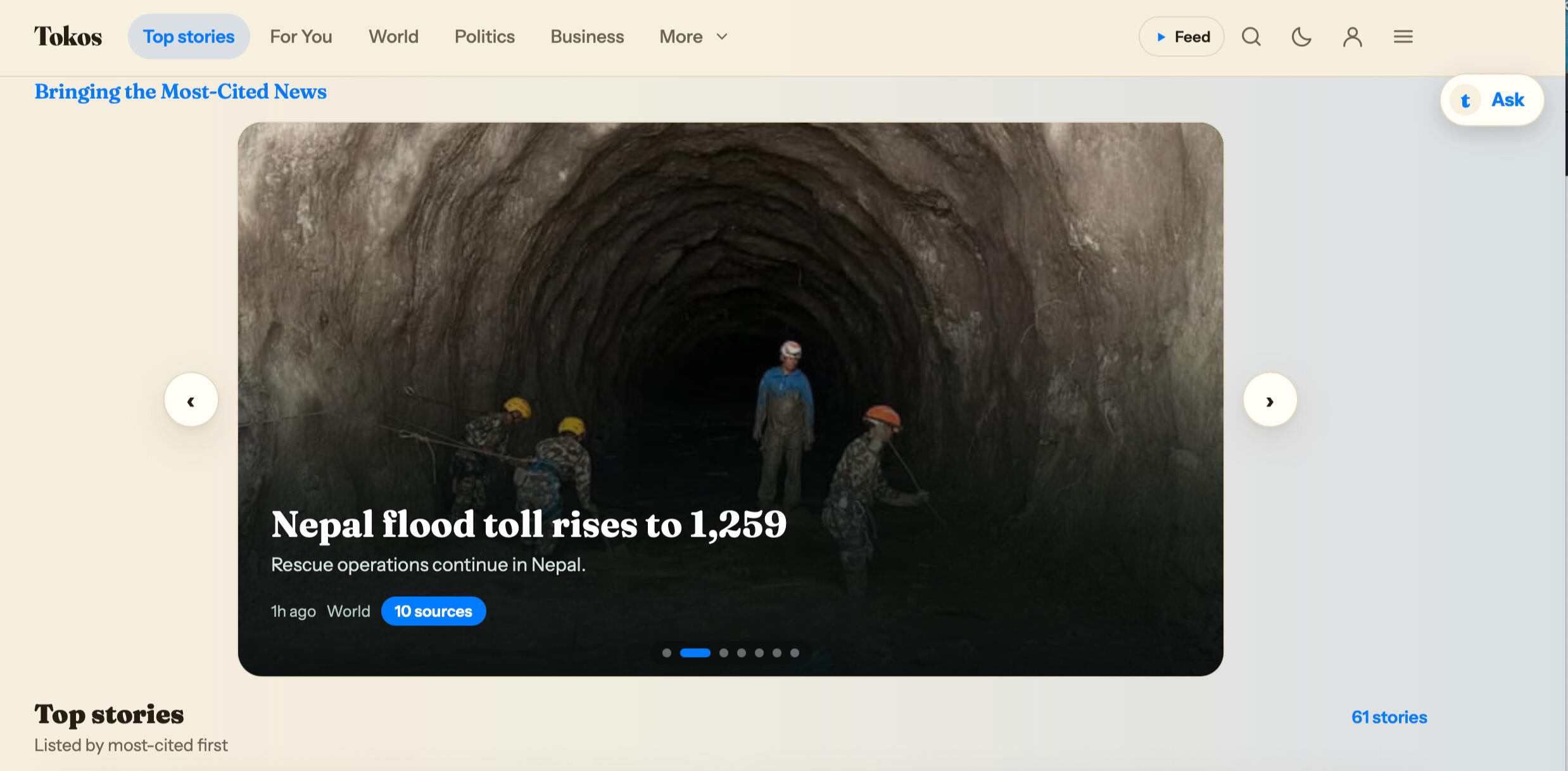Open the 10 sources badge
The image size is (1568, 771).
433,611
